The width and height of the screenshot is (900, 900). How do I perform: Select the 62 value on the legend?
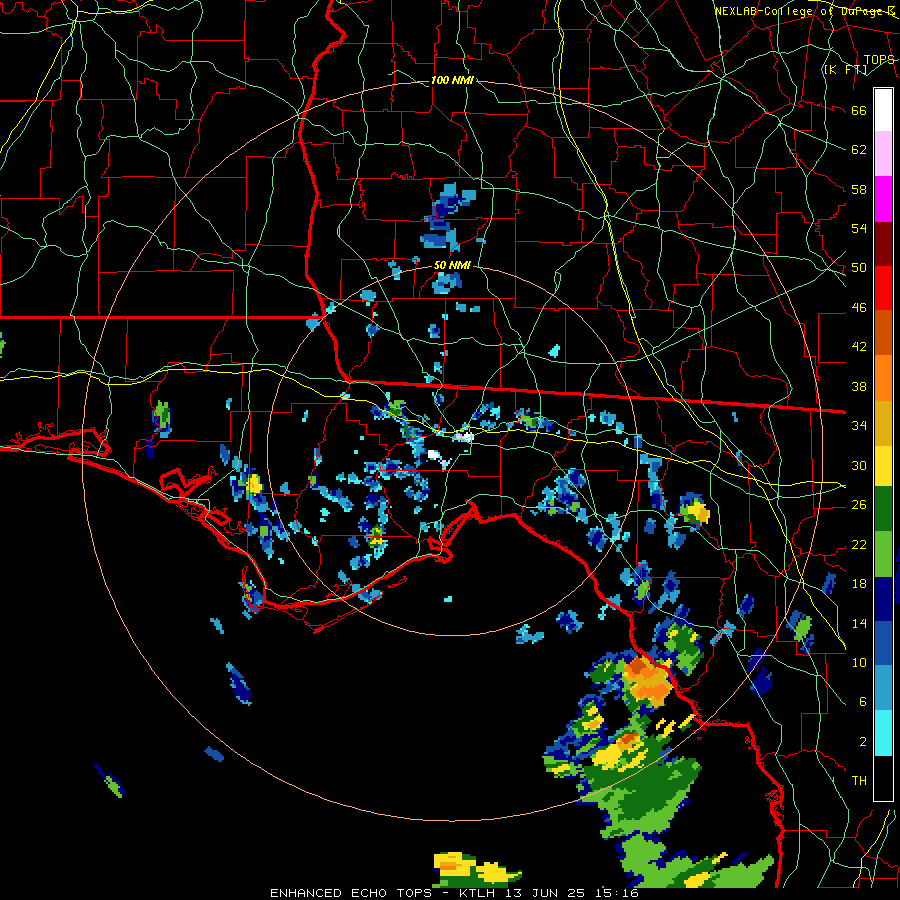(x=859, y=150)
